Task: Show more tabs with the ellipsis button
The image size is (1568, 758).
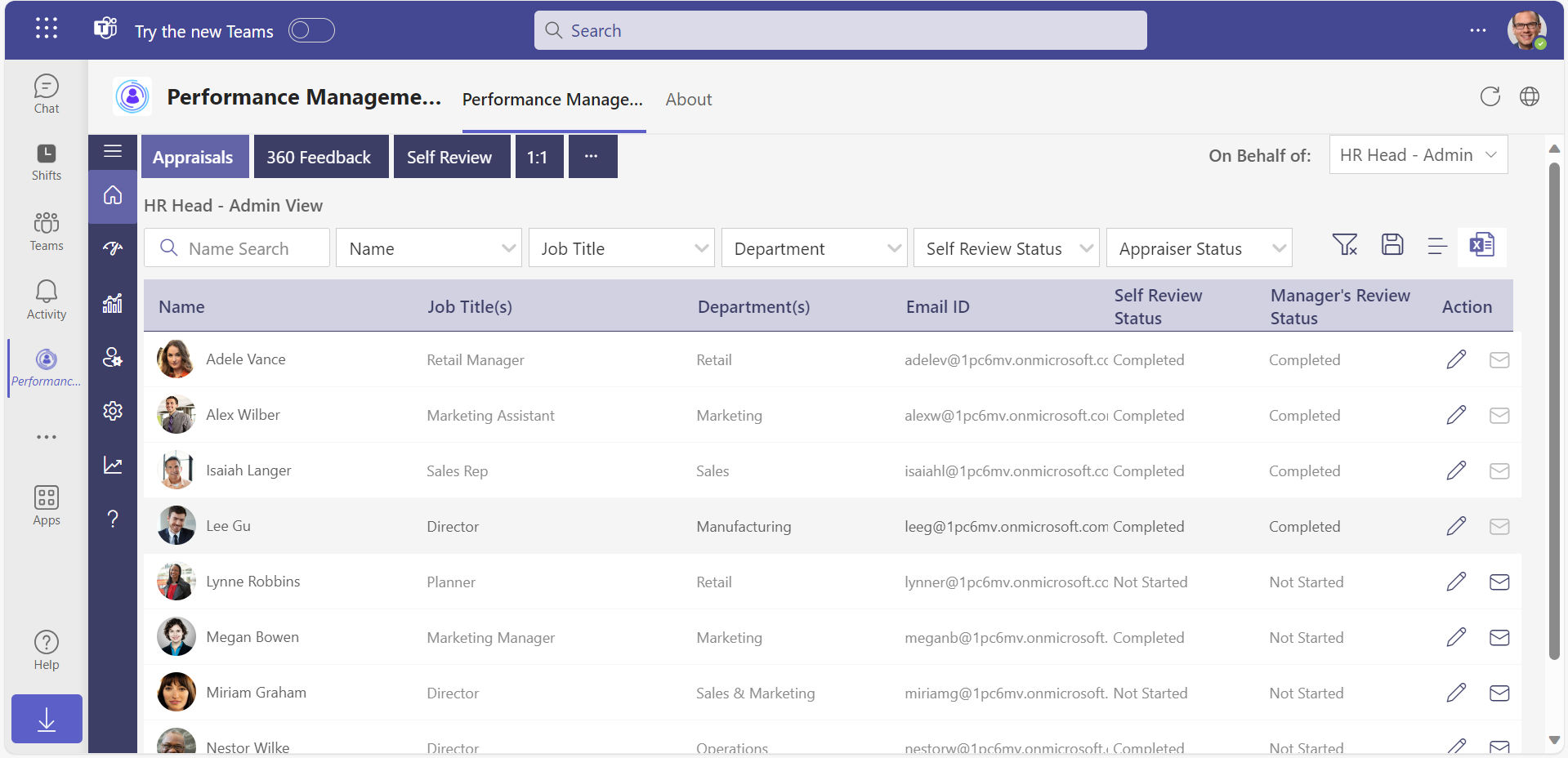Action: coord(593,157)
